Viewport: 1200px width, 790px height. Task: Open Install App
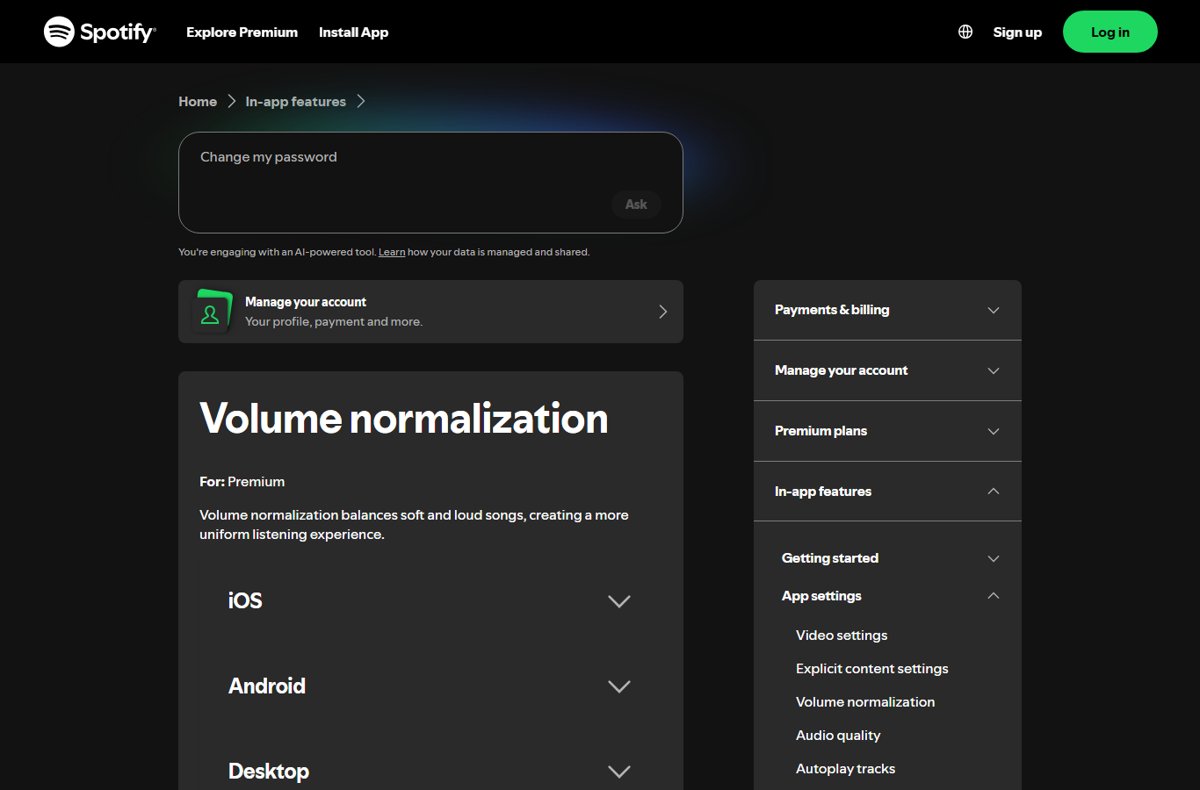click(353, 32)
